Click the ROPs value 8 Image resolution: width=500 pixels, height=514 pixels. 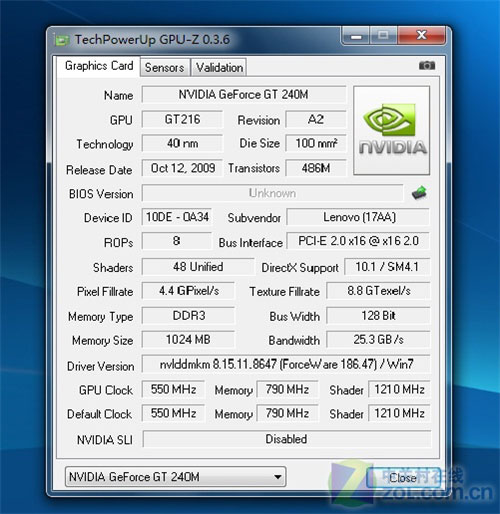pyautogui.click(x=177, y=241)
